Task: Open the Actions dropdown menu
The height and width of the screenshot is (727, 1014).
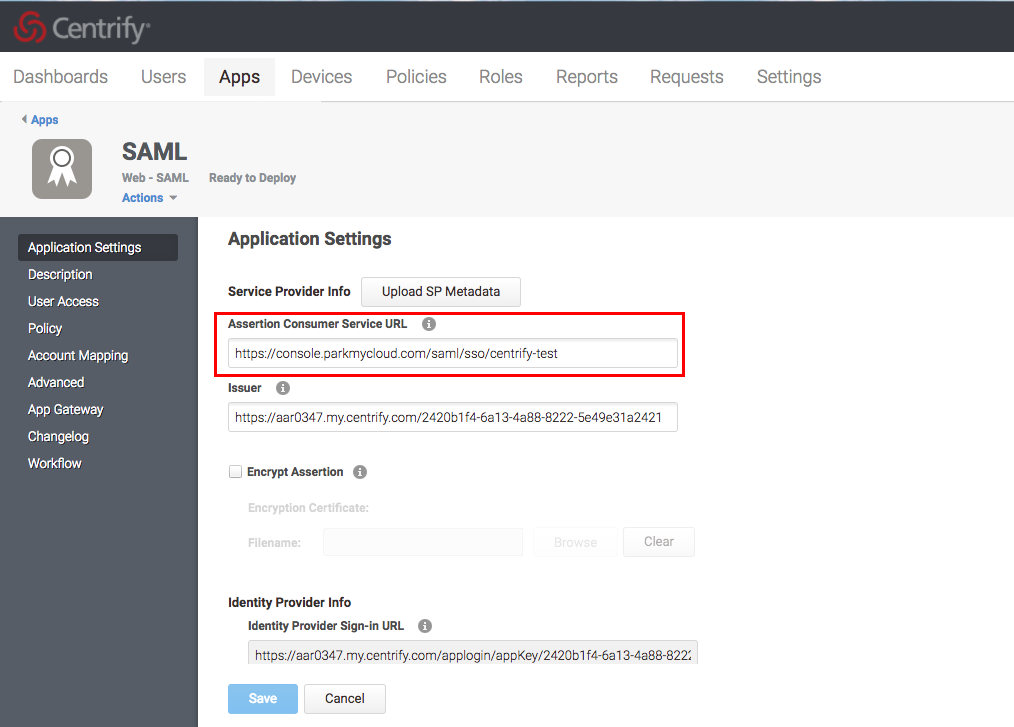Action: [x=149, y=198]
